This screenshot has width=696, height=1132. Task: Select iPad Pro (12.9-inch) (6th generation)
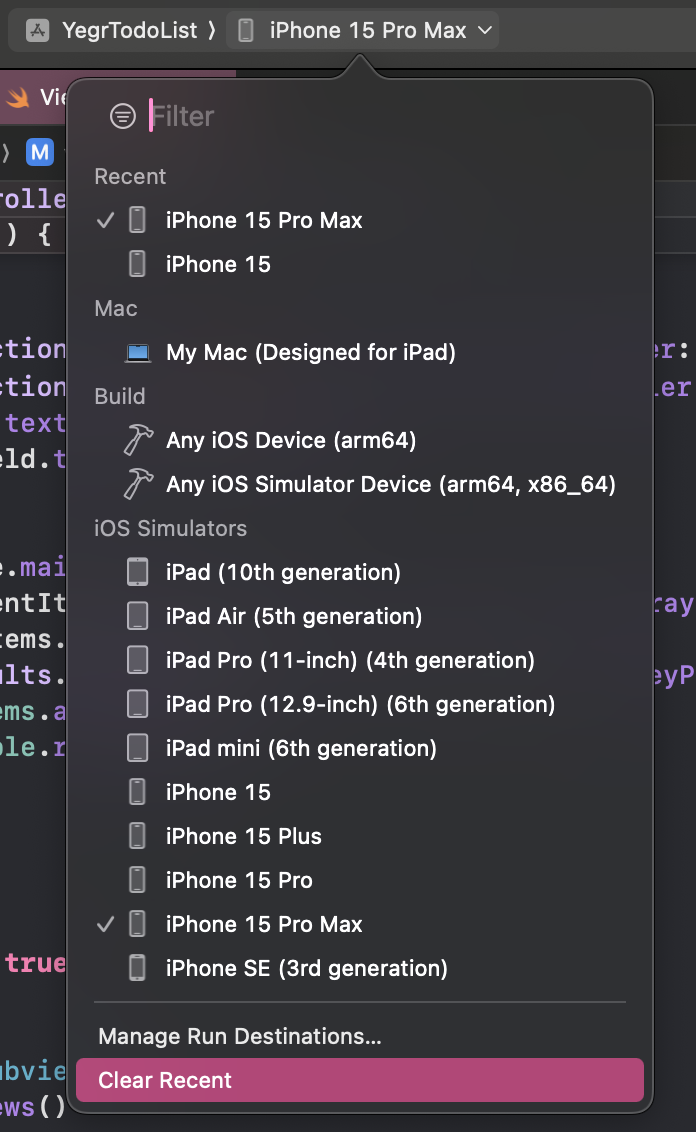[360, 705]
